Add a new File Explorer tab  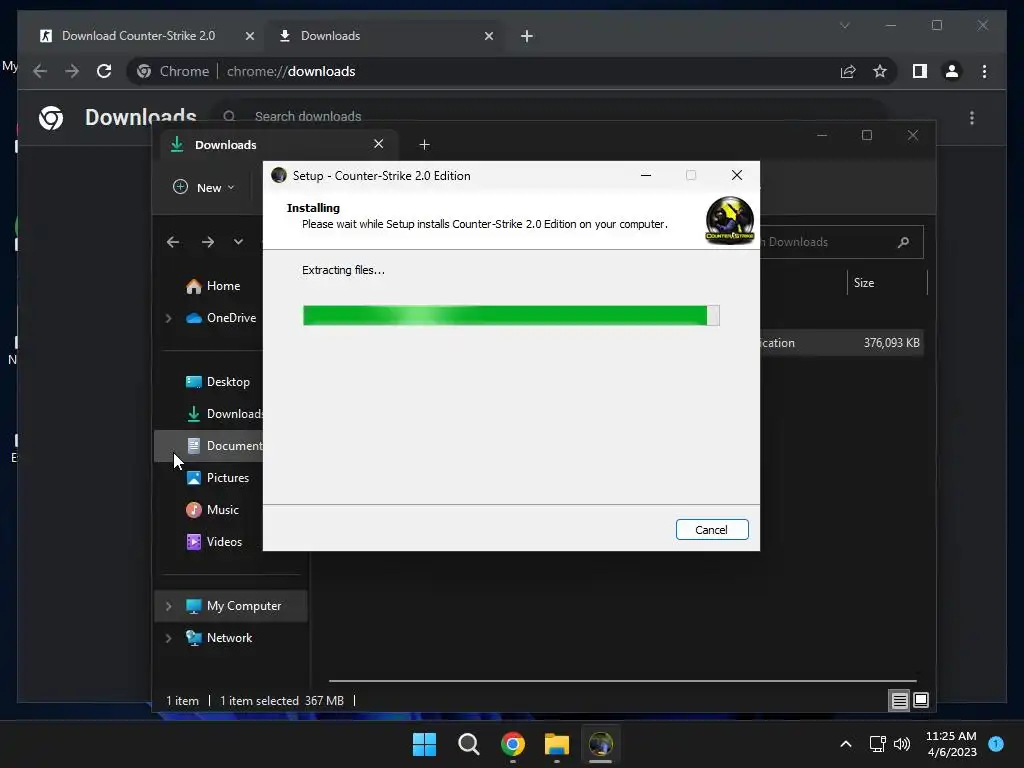(424, 144)
